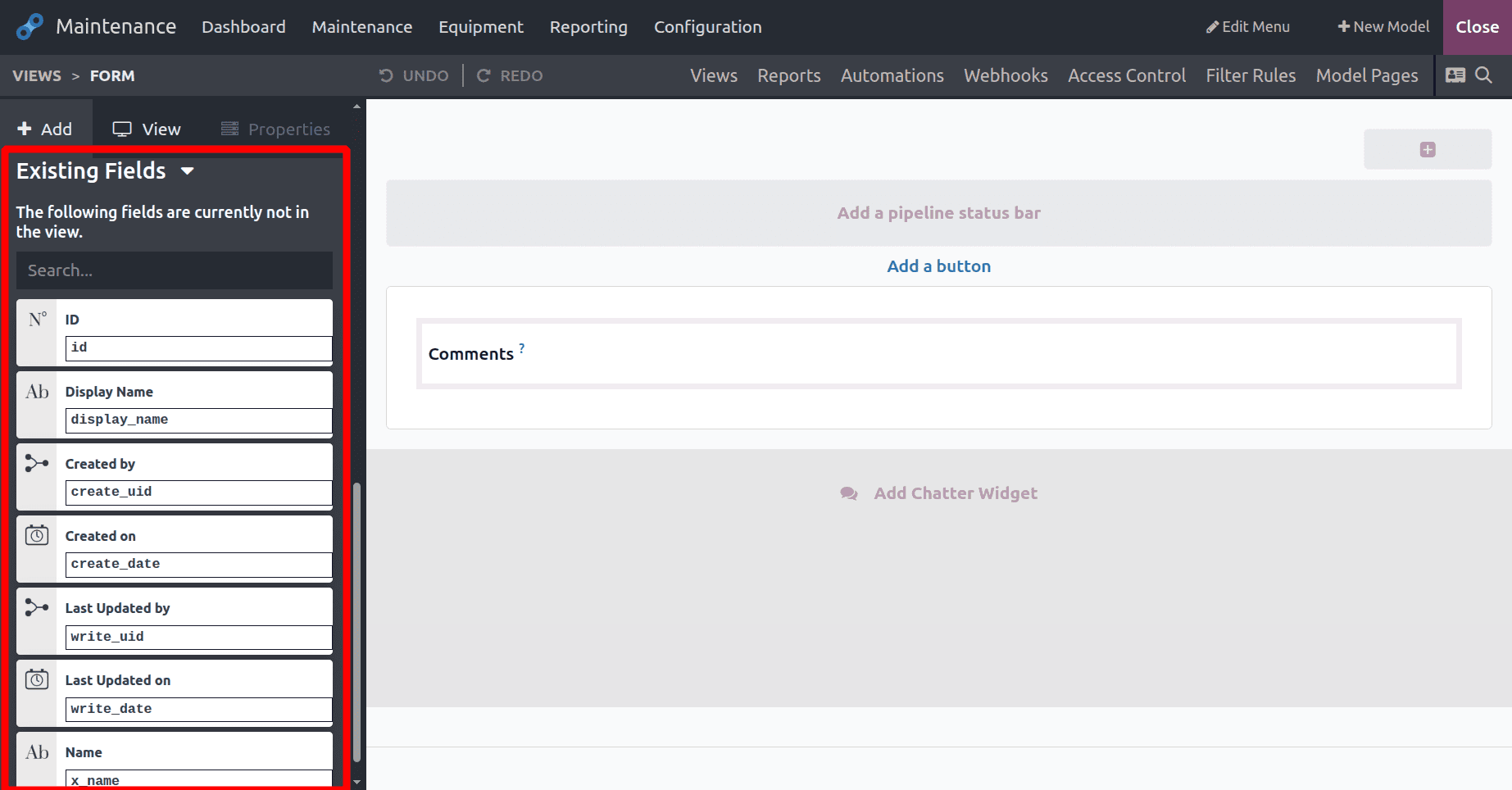1512x790 pixels.
Task: Click the Created on clock icon
Action: [x=37, y=535]
